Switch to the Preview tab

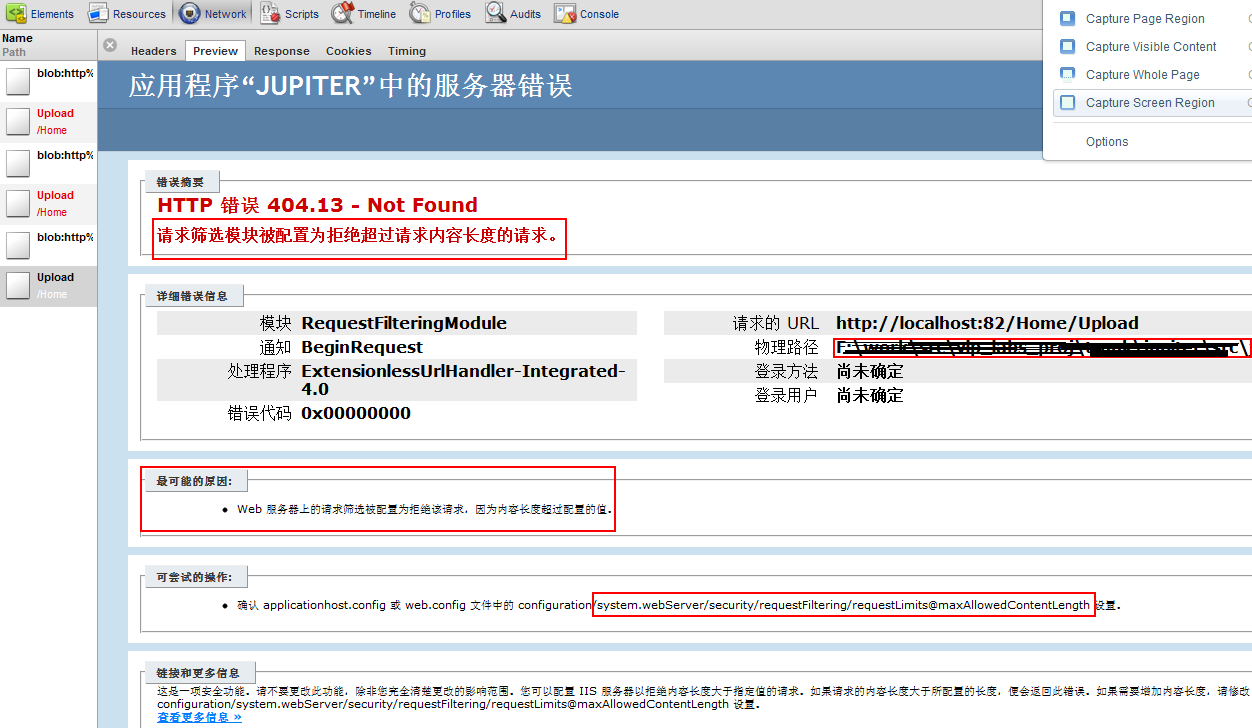click(215, 51)
